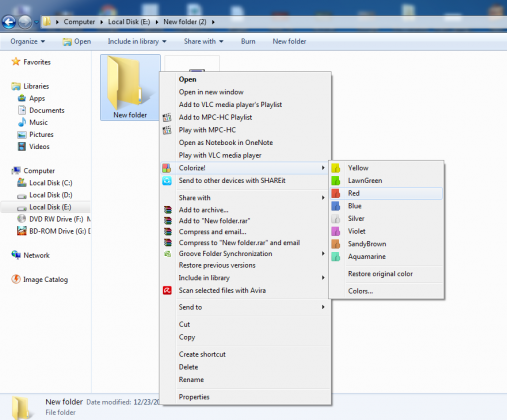Screen dimensions: 507x420
Task: Click the Image Catalog icon in sidebar
Action: click(16, 279)
